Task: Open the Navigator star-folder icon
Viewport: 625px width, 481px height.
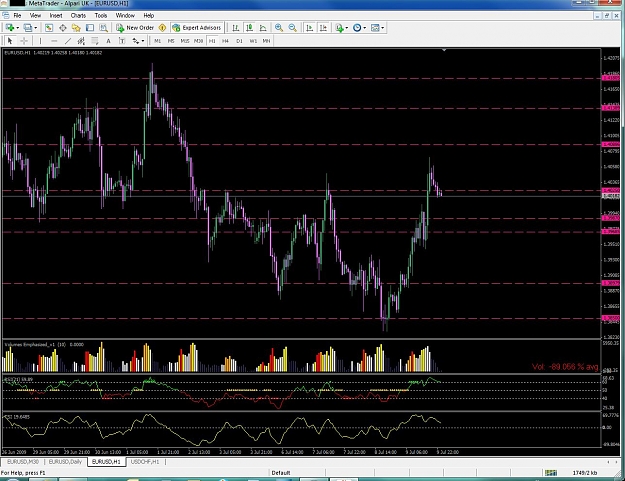Action: [x=76, y=28]
